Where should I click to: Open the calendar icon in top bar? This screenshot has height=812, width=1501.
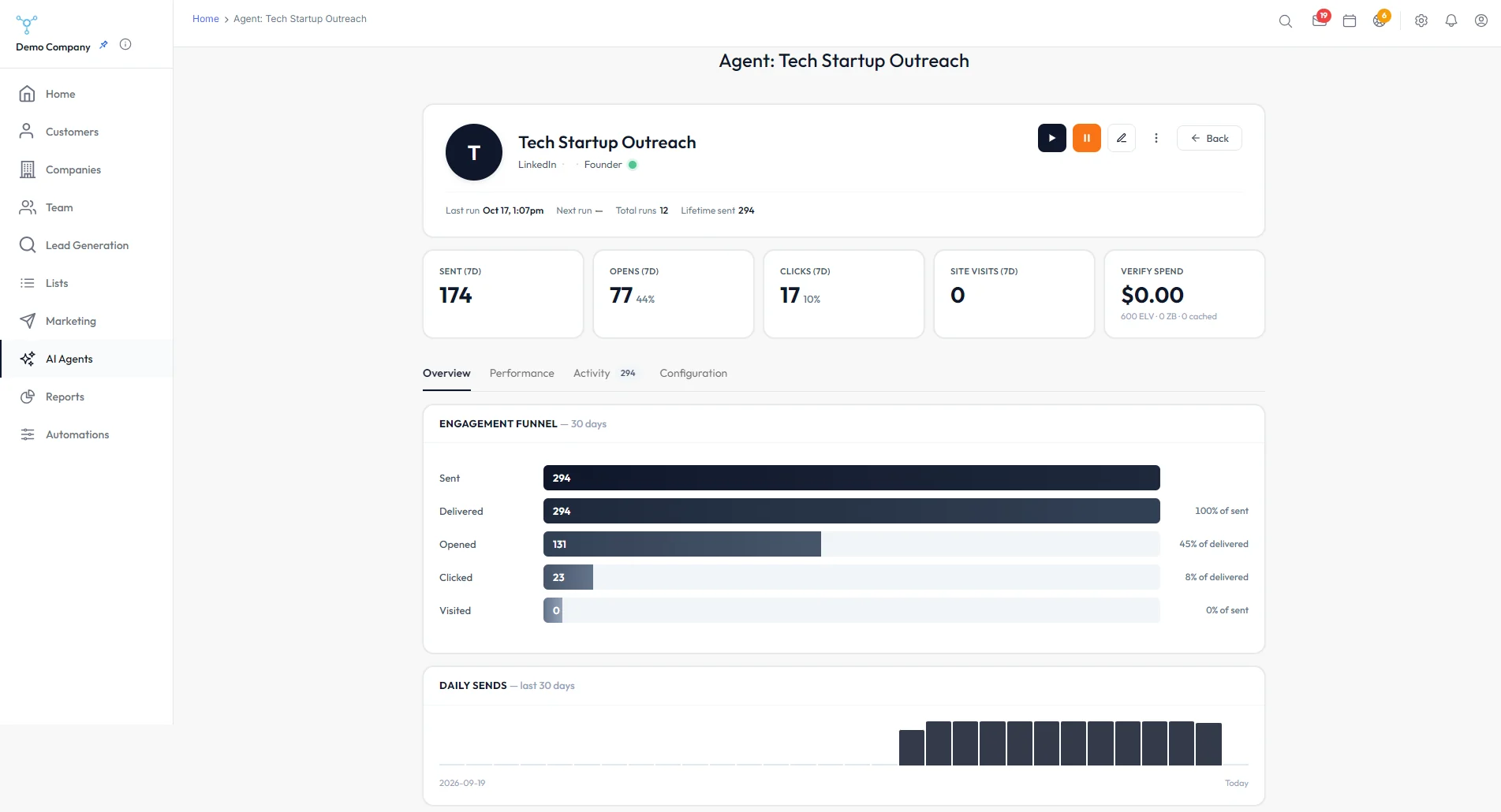tap(1350, 21)
